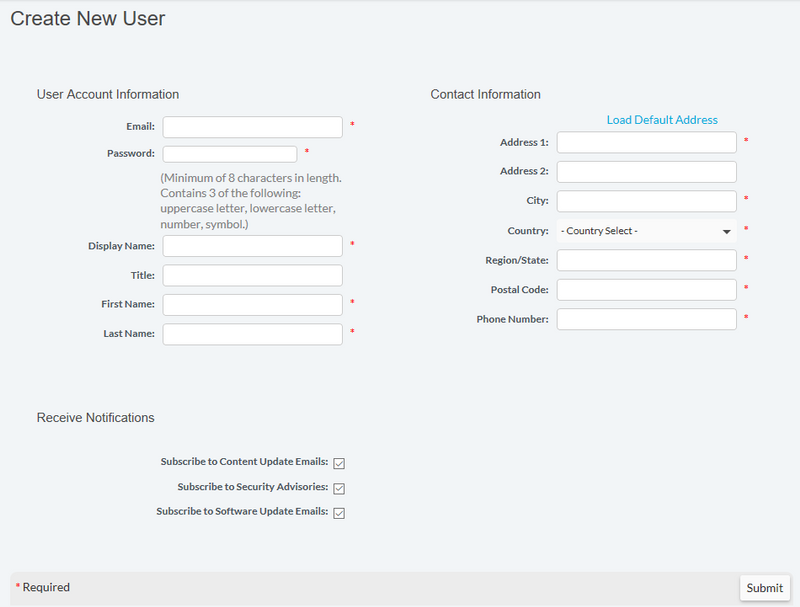Click the dropdown arrow beside Country Select
The height and width of the screenshot is (607, 800).
(726, 232)
